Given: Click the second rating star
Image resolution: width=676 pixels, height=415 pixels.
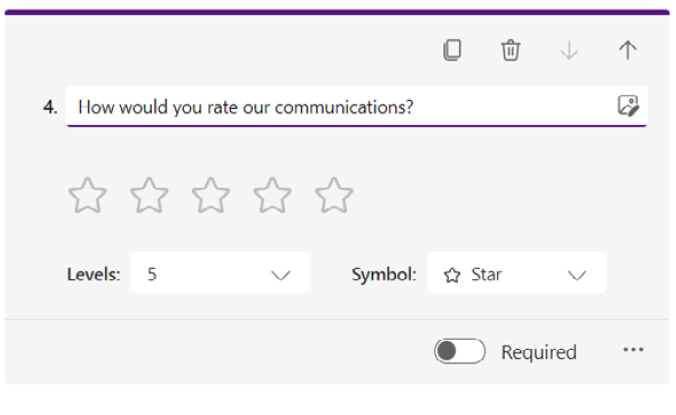Looking at the screenshot, I should coord(149,195).
